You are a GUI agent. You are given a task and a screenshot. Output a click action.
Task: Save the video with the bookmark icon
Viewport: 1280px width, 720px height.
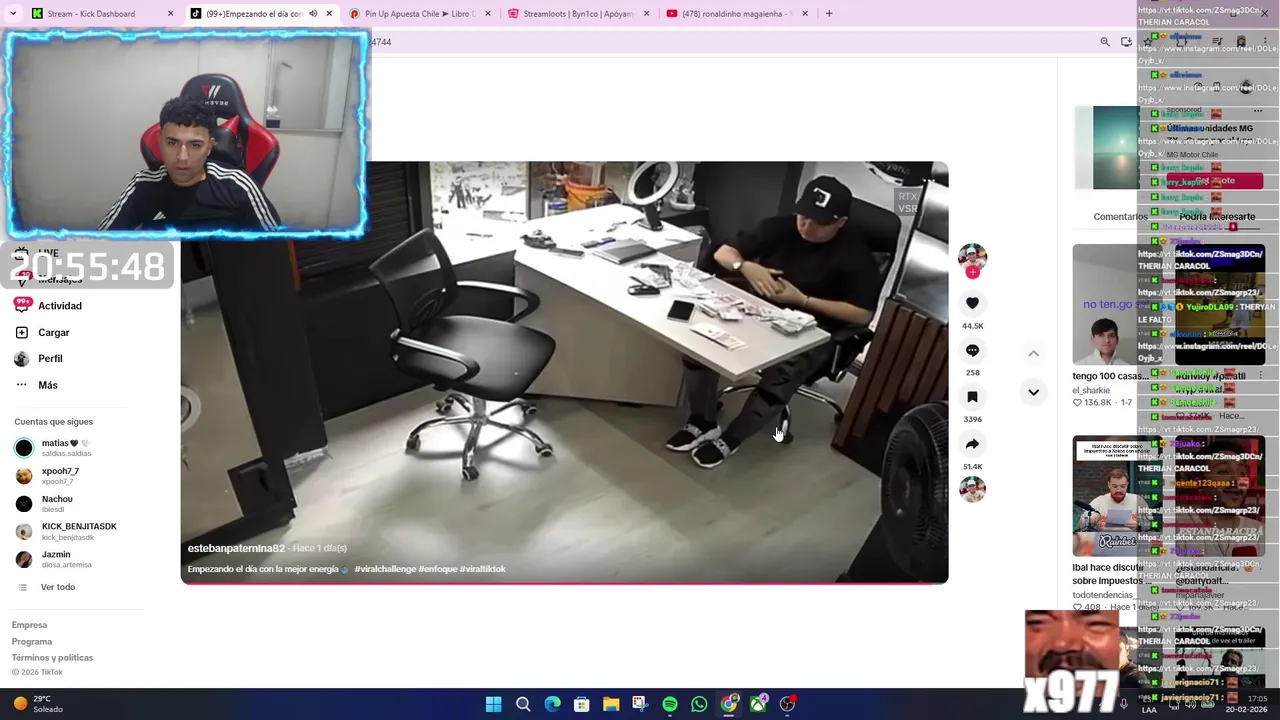pos(972,397)
